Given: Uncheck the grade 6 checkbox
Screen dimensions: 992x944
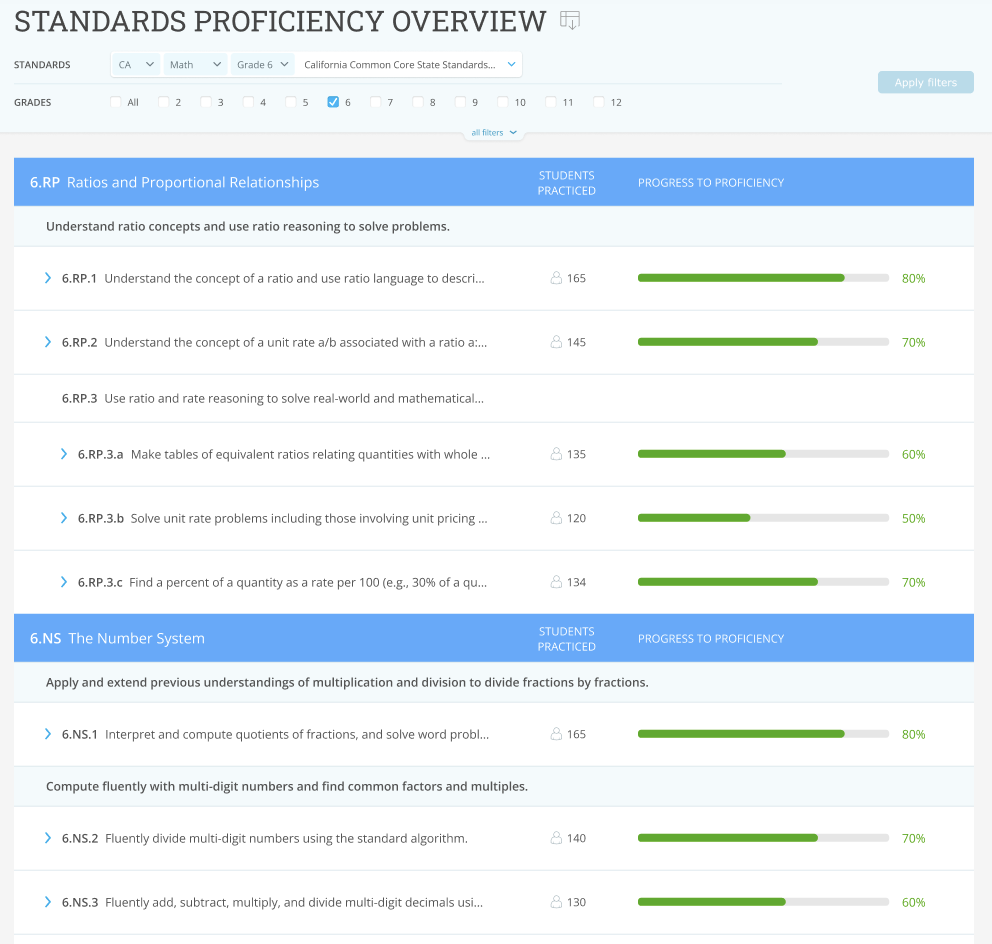Looking at the screenshot, I should 334,102.
